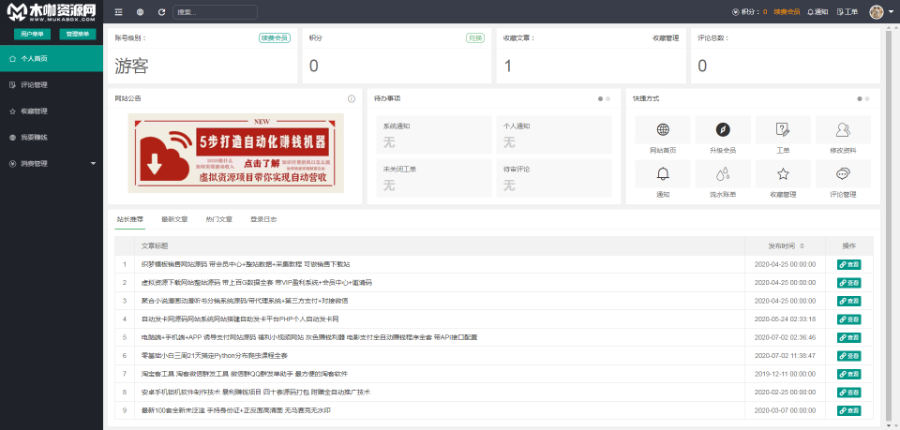Viewport: 900px width, 430px height.
Task: Open the 收藏管理 star shortcut tile
Action: pos(782,180)
